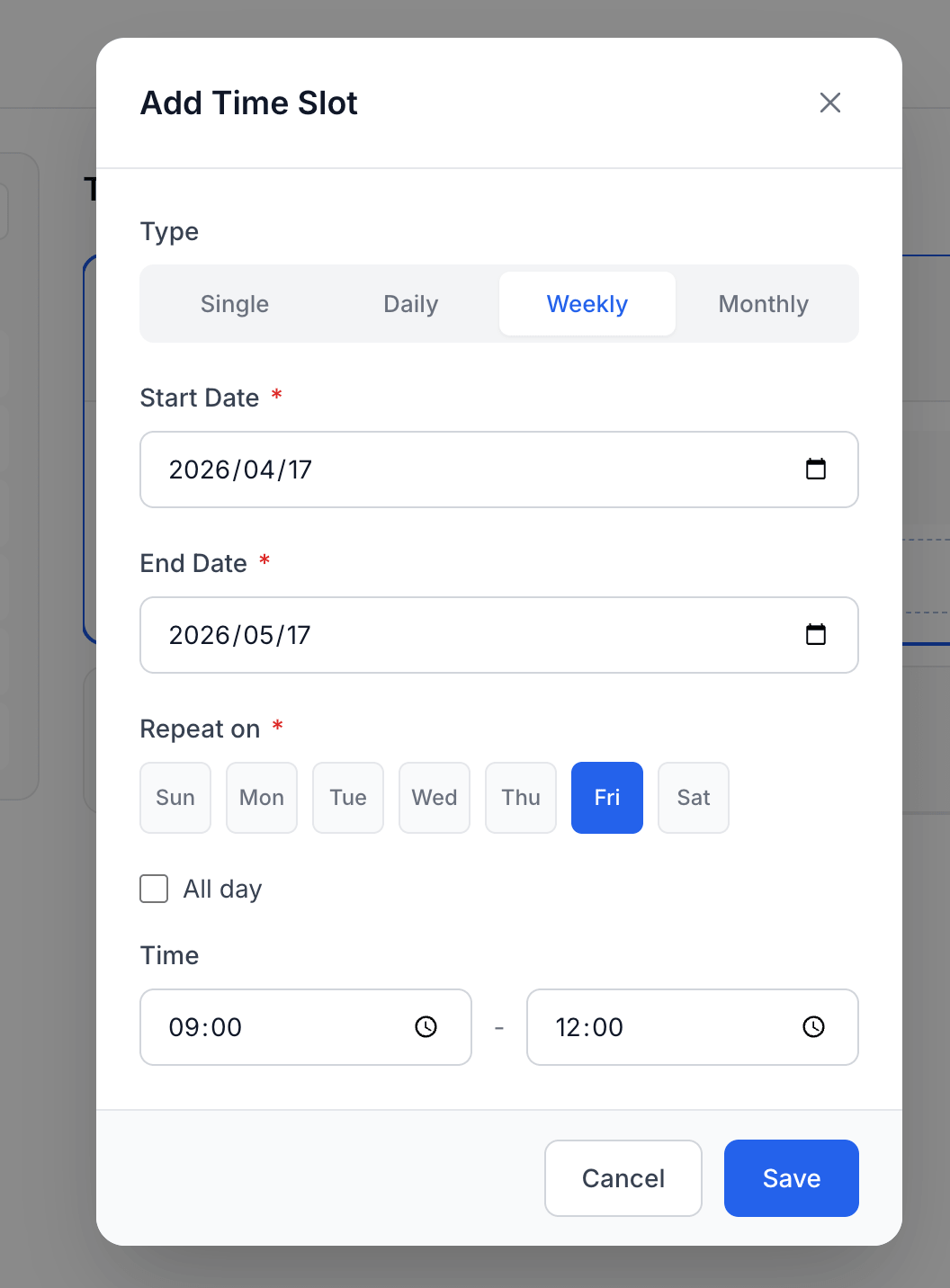Click the Start Date field showing 2026/04/17
This screenshot has width=950, height=1288.
[405, 469]
